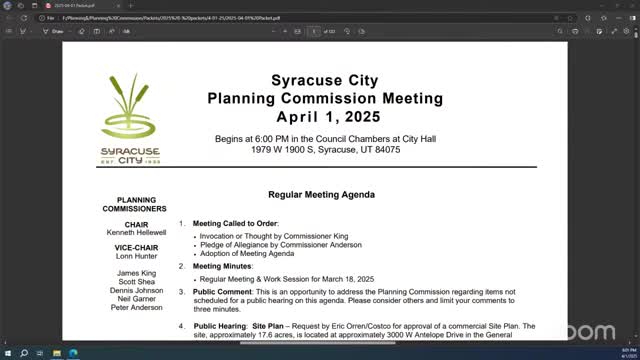Click vice-chair name 'Lonn Hunter'
The height and width of the screenshot is (360, 640).
[136, 256]
